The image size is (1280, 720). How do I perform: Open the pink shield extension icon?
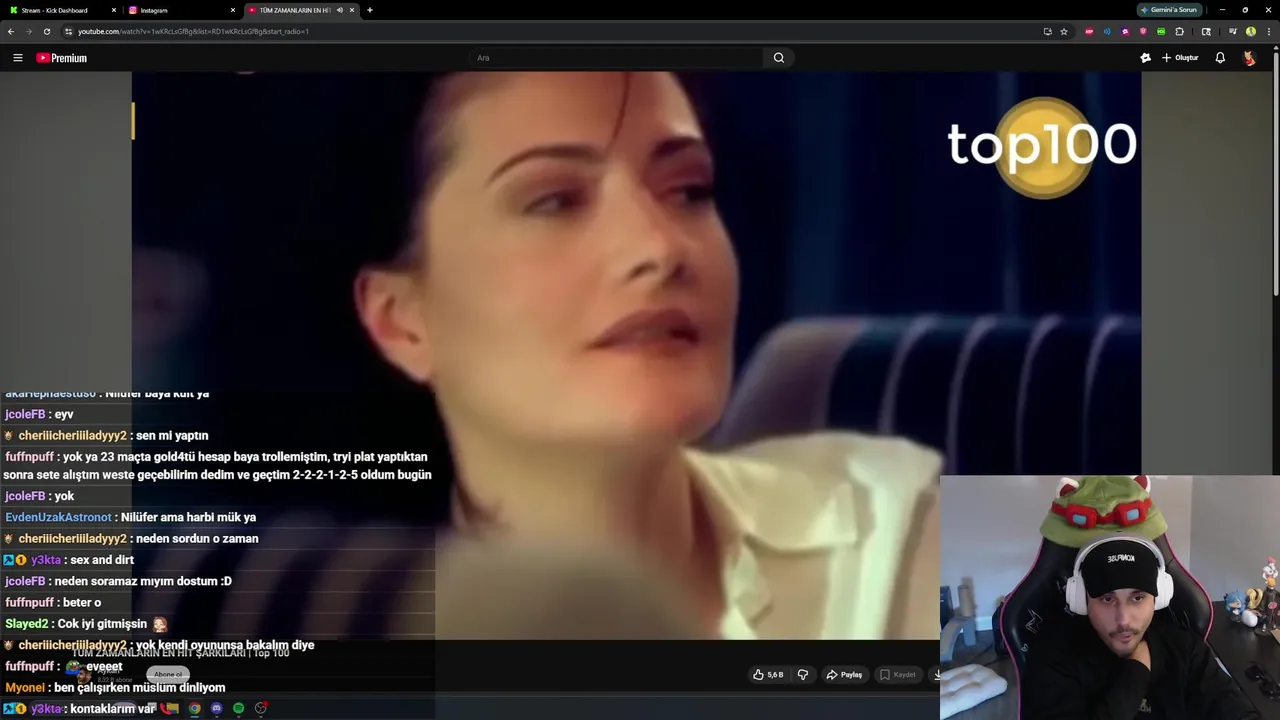click(x=1143, y=31)
